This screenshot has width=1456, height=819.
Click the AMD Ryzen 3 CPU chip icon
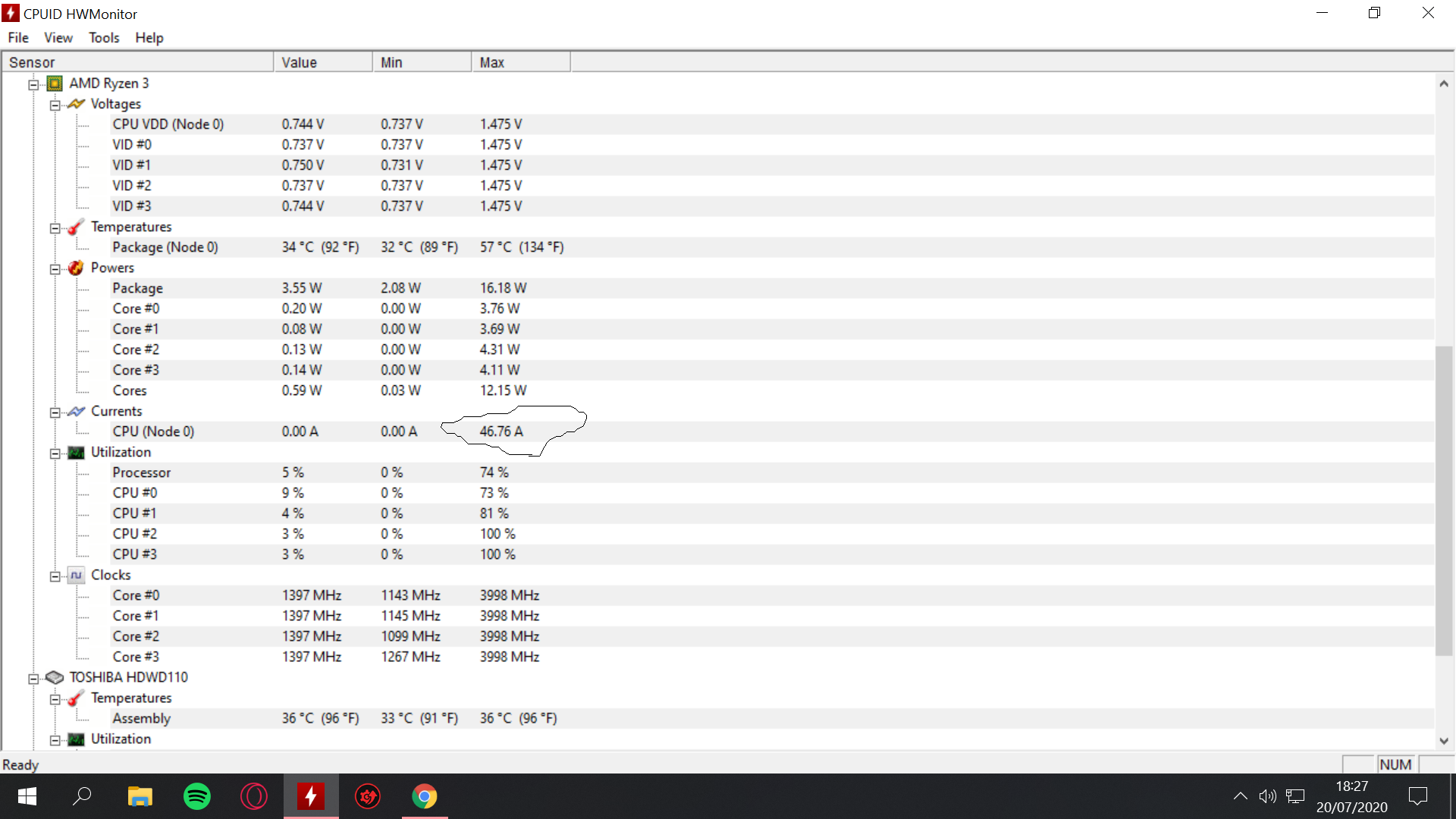click(55, 83)
